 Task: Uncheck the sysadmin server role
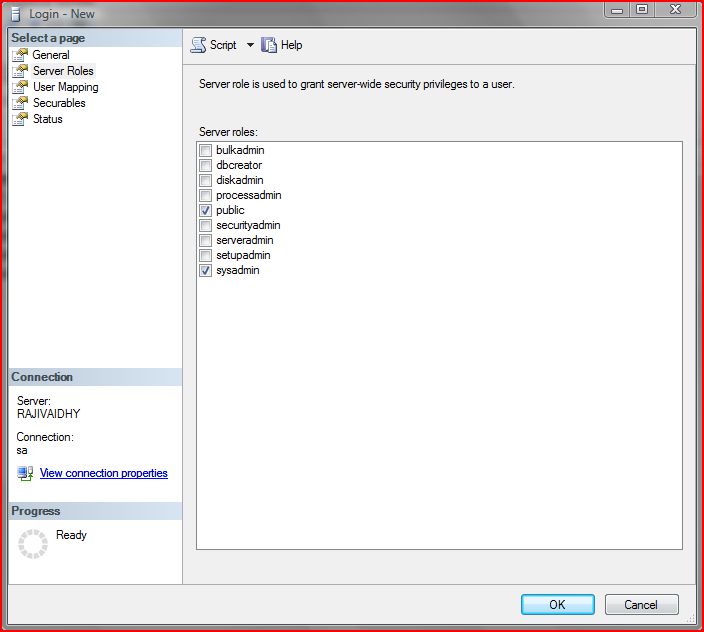[206, 270]
